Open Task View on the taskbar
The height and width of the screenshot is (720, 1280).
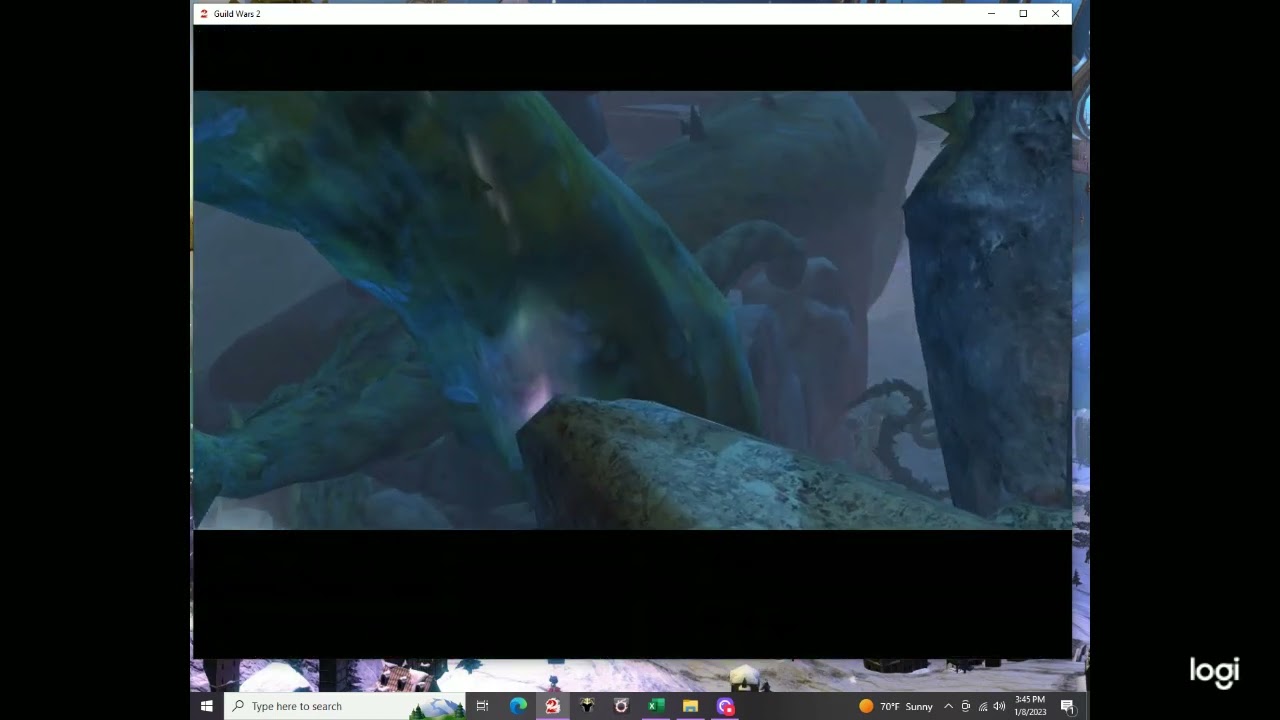[x=482, y=706]
